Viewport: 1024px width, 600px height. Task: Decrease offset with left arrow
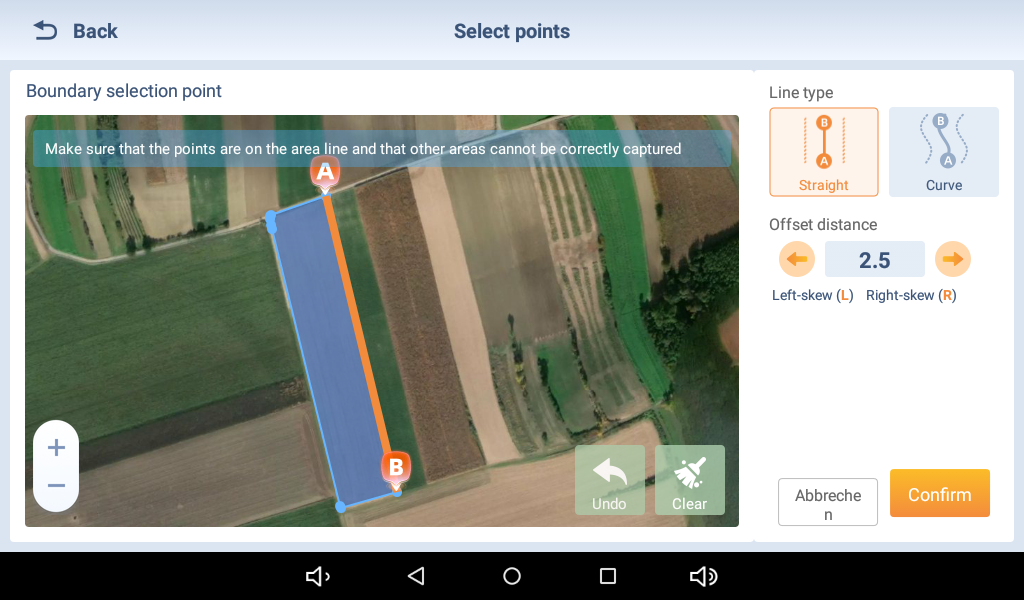coord(797,259)
